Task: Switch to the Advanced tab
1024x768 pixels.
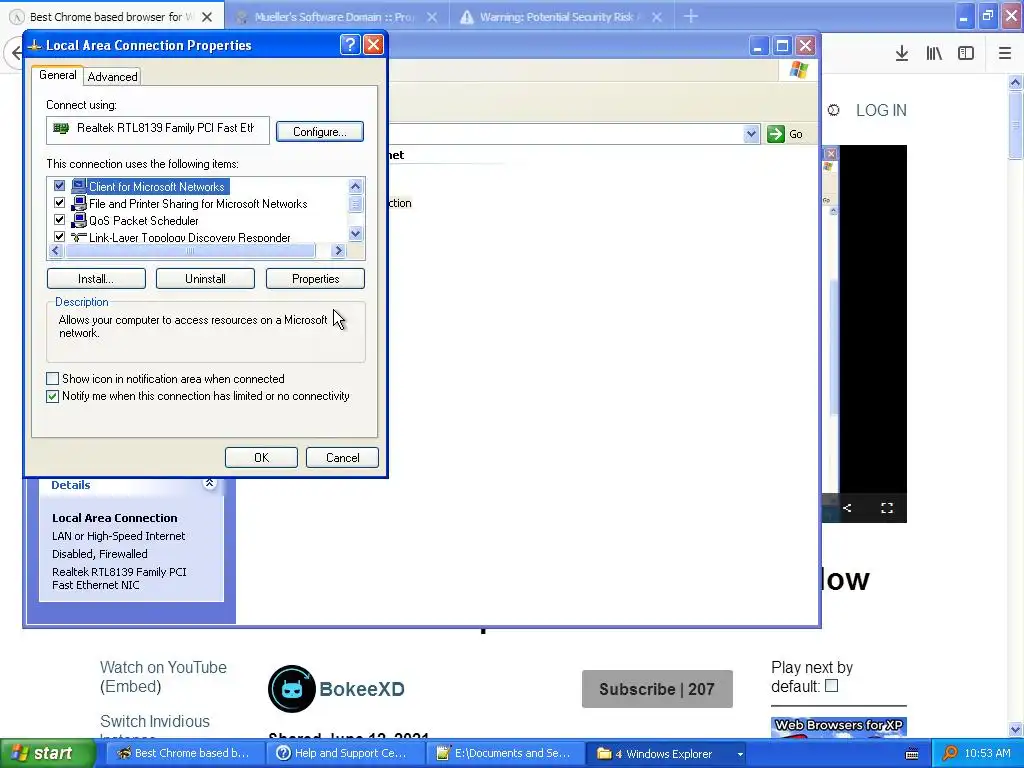Action: click(x=112, y=77)
